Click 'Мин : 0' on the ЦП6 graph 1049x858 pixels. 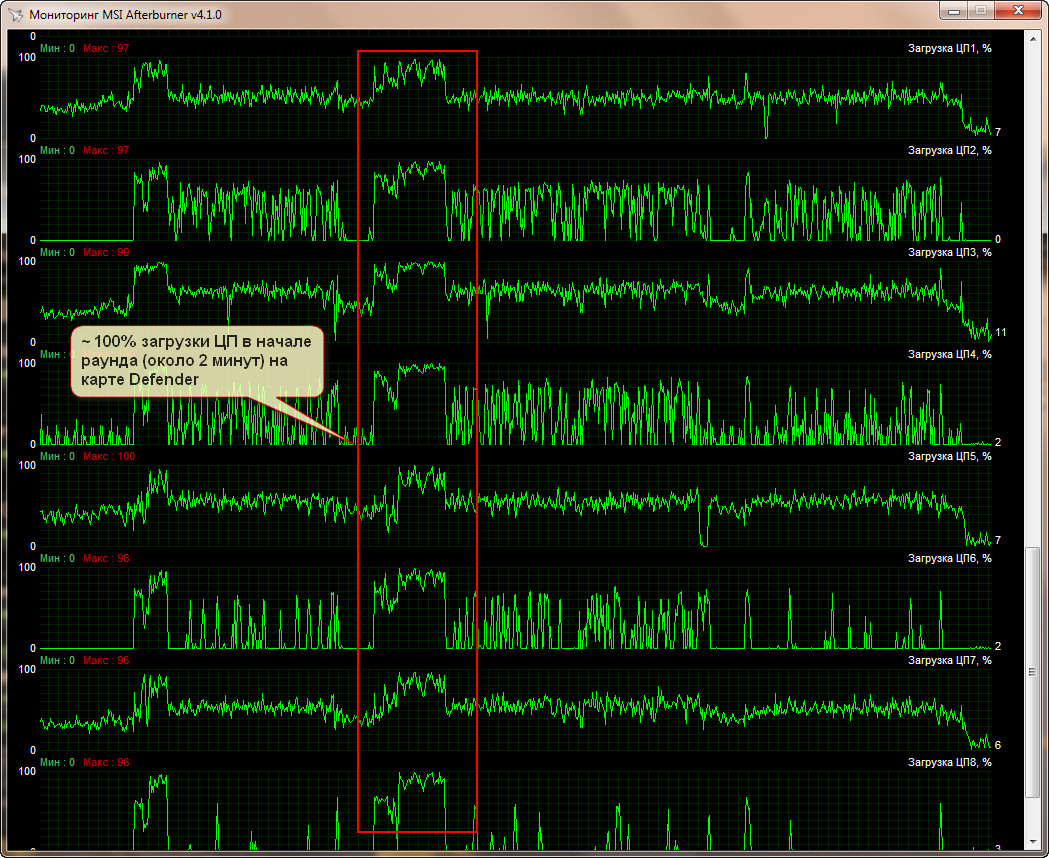(58, 558)
